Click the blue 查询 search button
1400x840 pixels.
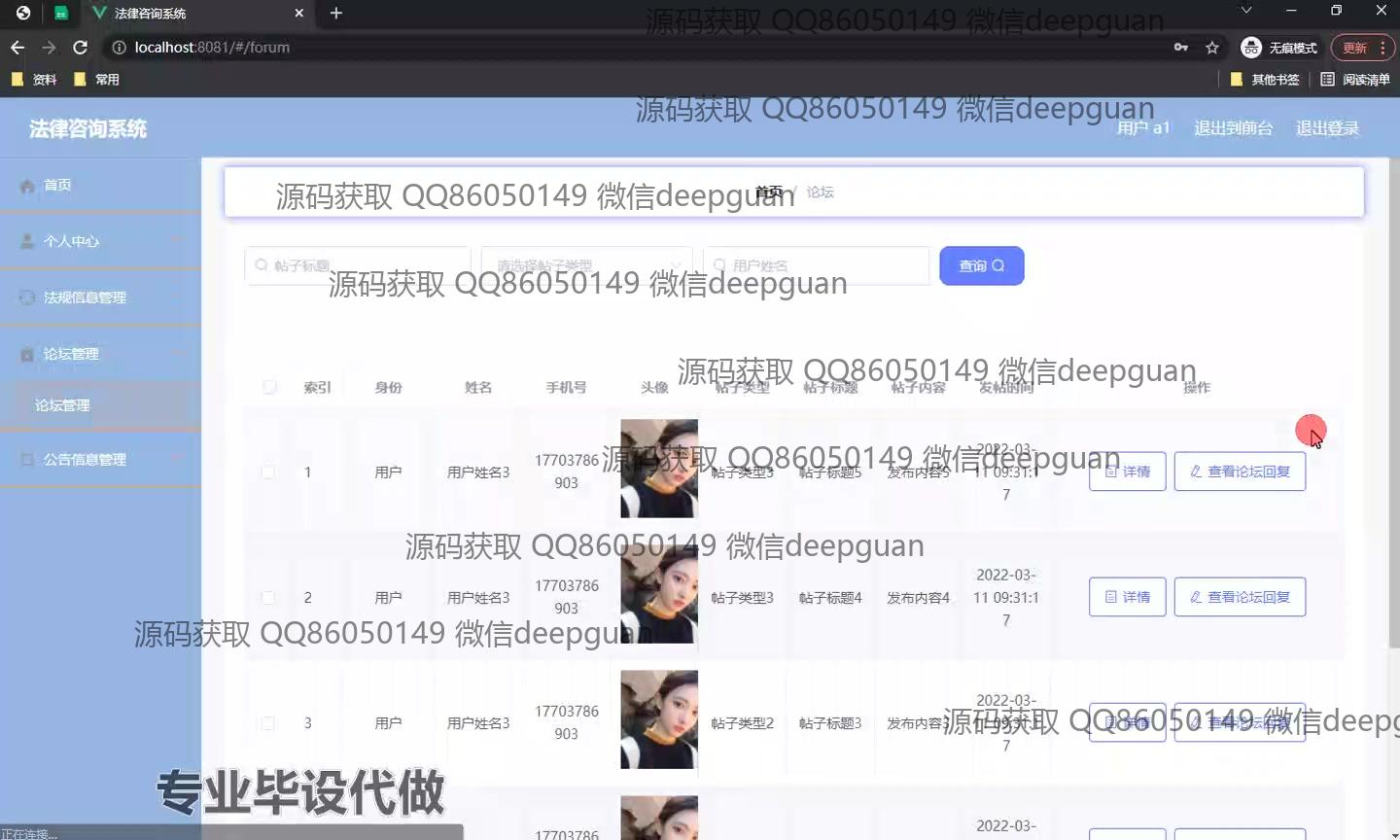click(x=981, y=265)
